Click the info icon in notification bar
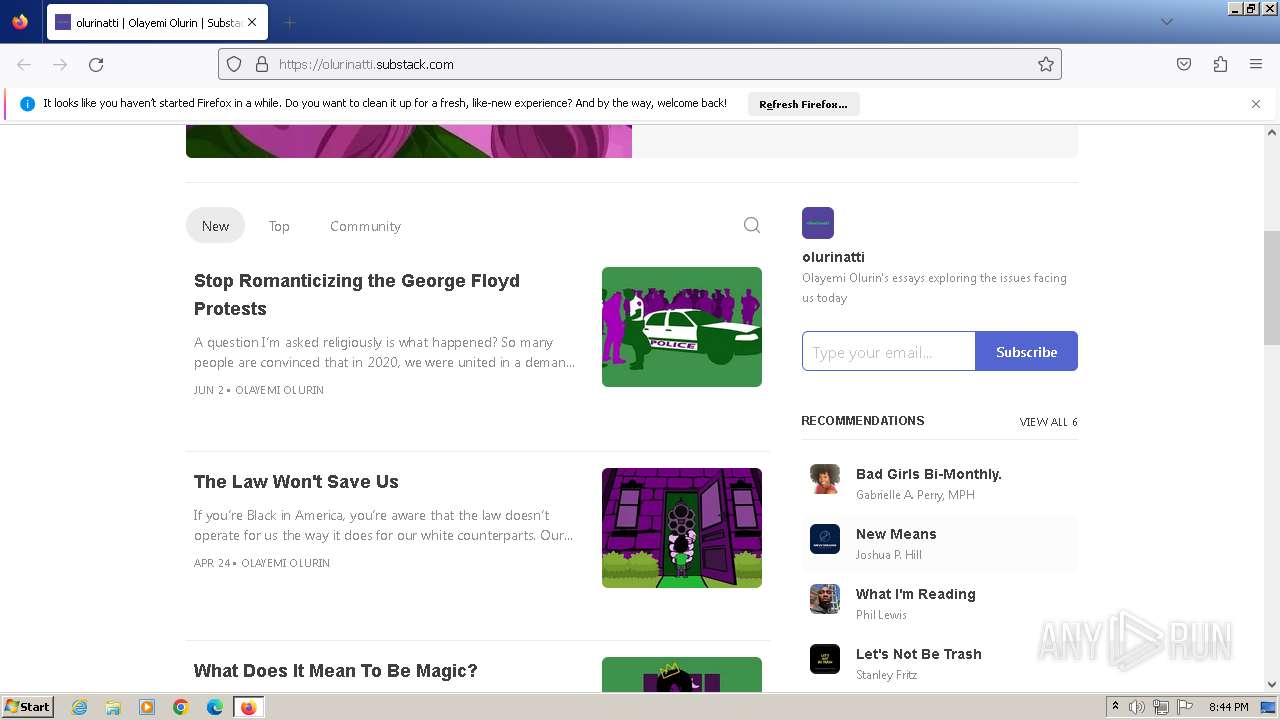This screenshot has height=720, width=1280. 27,104
